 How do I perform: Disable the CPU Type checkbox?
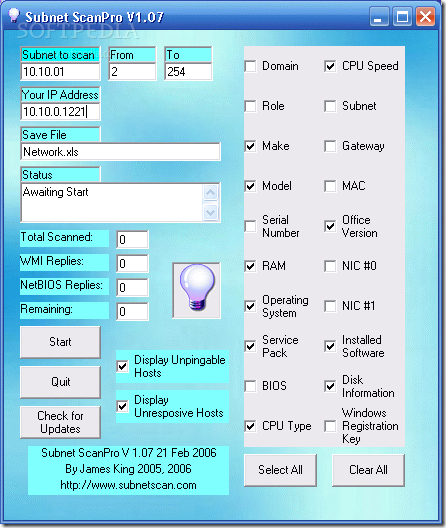click(x=251, y=426)
